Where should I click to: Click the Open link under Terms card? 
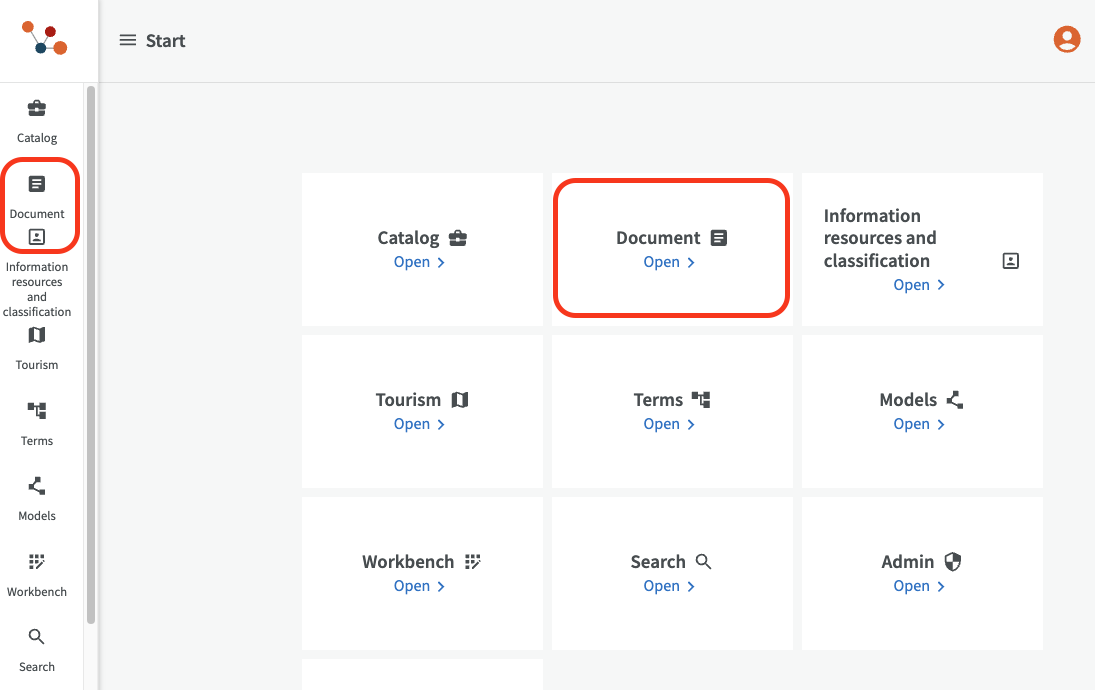point(670,424)
